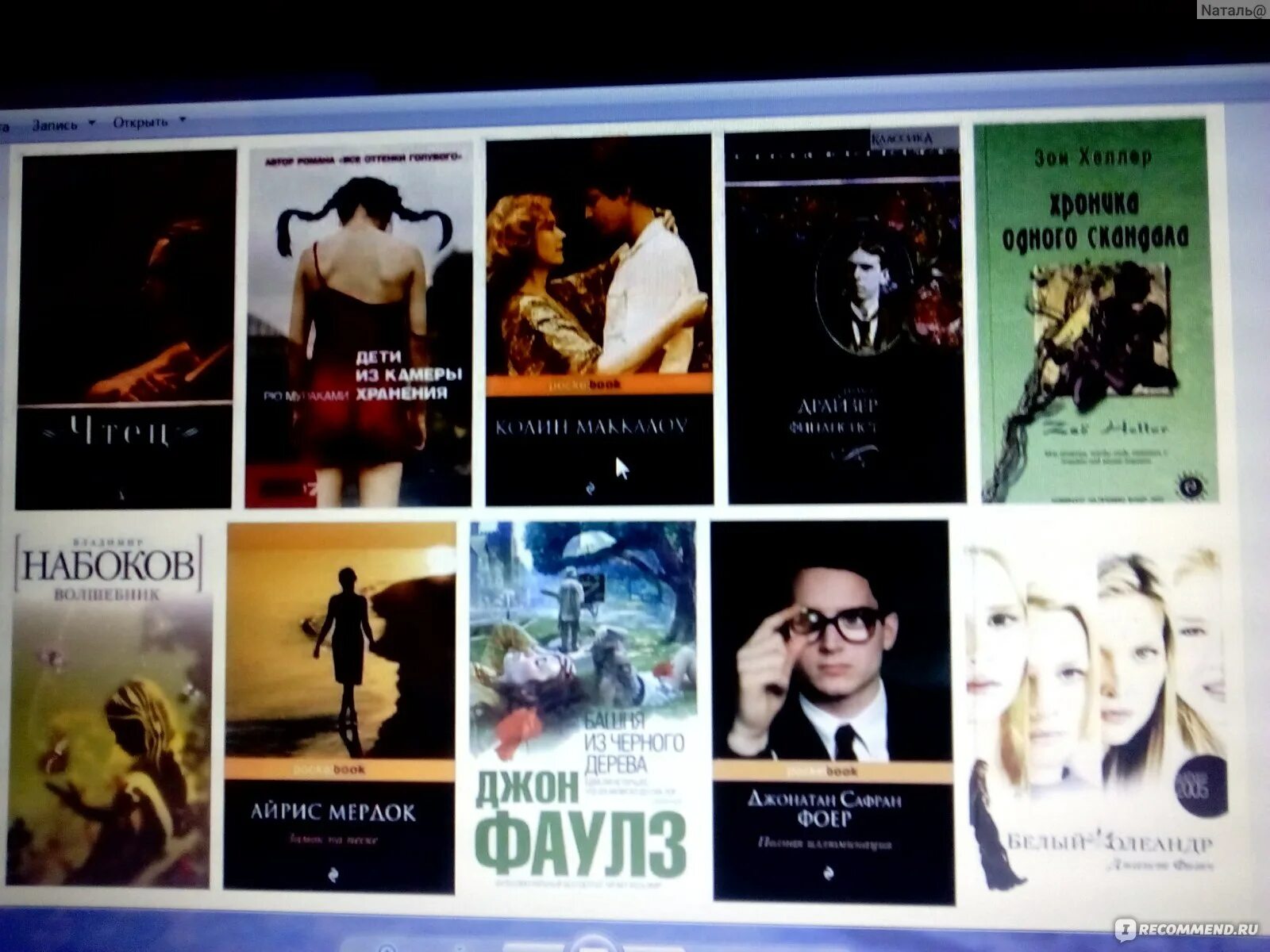Select the Драйзер Финансист book cover
The width and height of the screenshot is (1270, 952).
pos(845,316)
